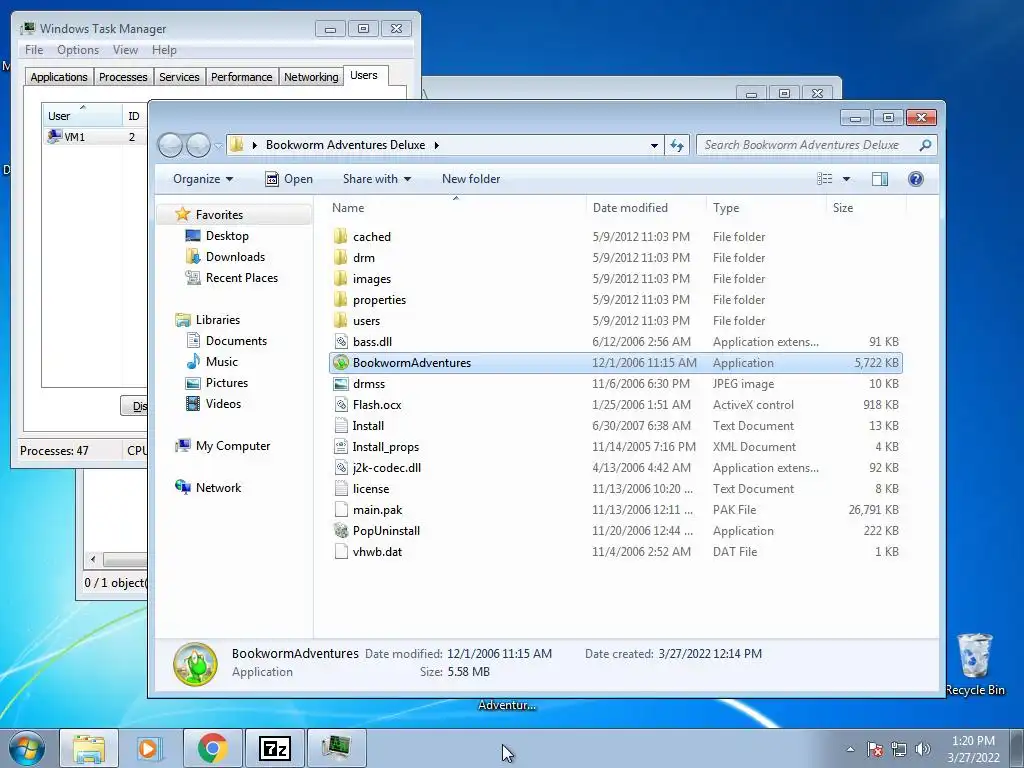Image resolution: width=1024 pixels, height=768 pixels.
Task: Click the search magnifier icon
Action: [x=925, y=145]
